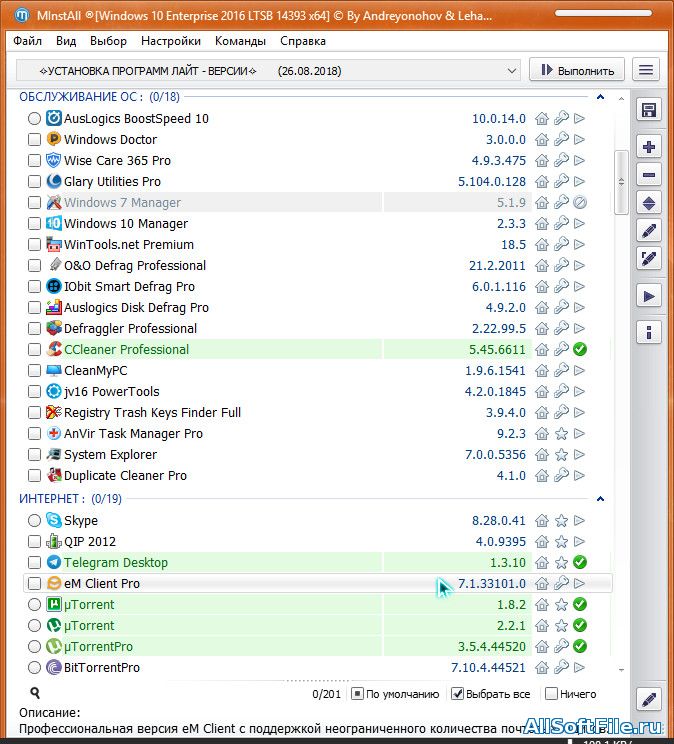Select AusLogics BoostSpeed 10 radio button
The image size is (674, 744).
coord(34,118)
